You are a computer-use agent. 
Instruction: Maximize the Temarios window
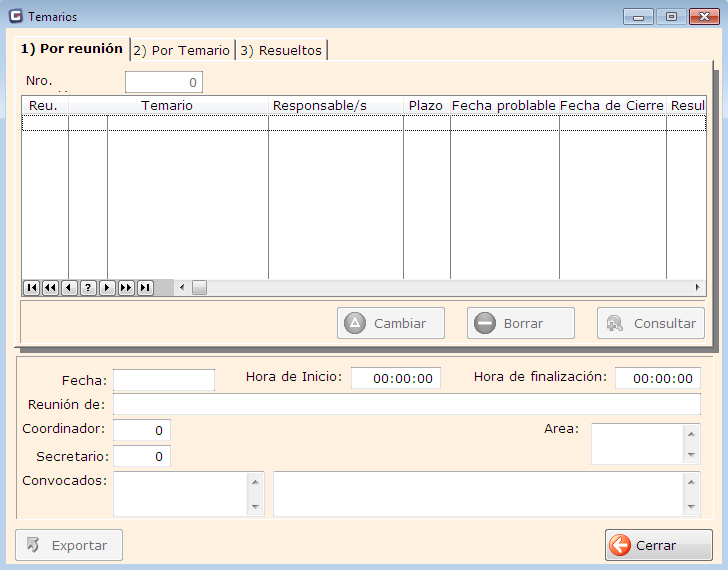(x=671, y=17)
